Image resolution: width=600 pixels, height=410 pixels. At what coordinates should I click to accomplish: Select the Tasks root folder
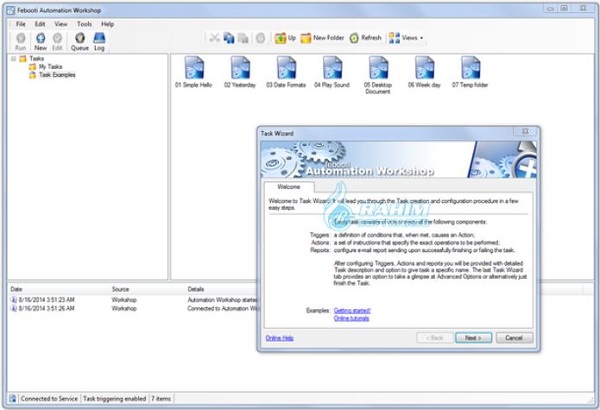(x=32, y=59)
